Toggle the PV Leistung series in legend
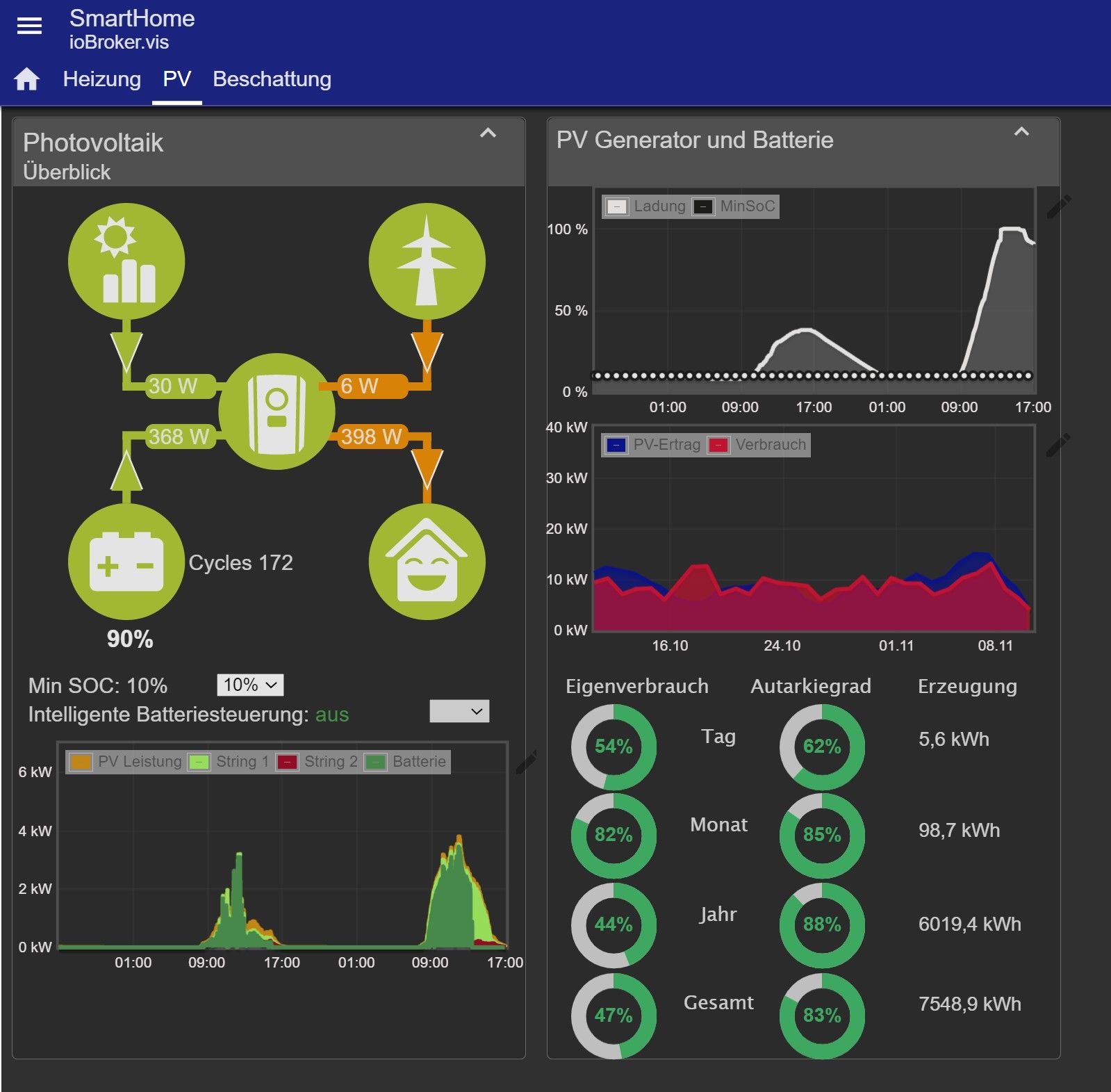Viewport: 1111px width, 1092px height. click(126, 762)
